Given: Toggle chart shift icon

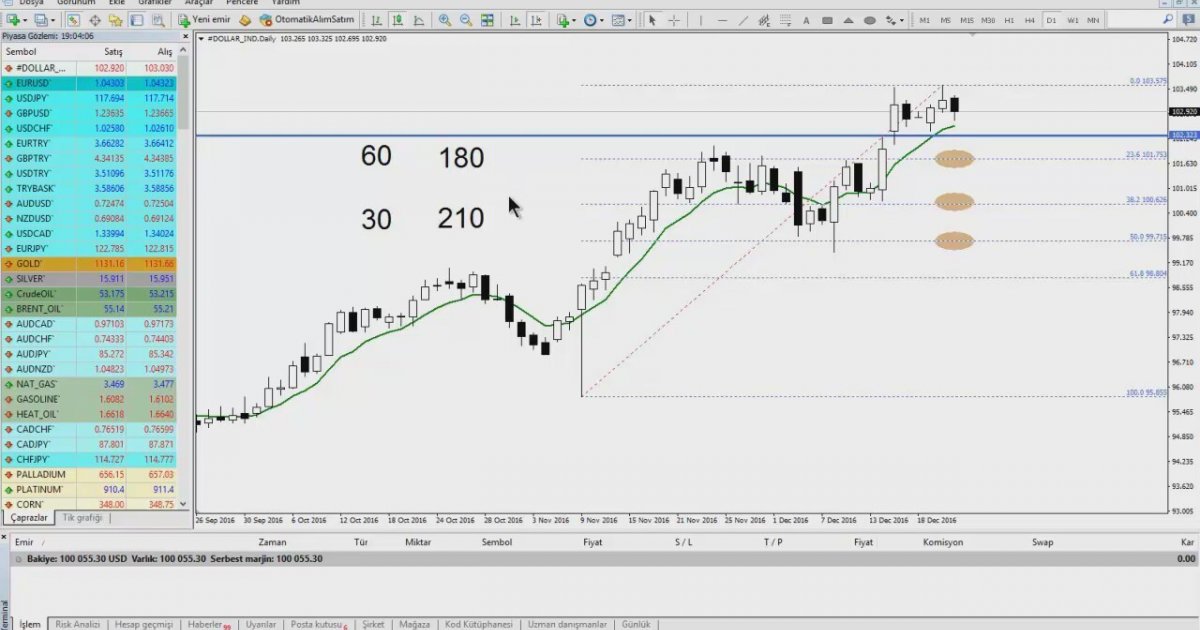Looking at the screenshot, I should tap(535, 20).
